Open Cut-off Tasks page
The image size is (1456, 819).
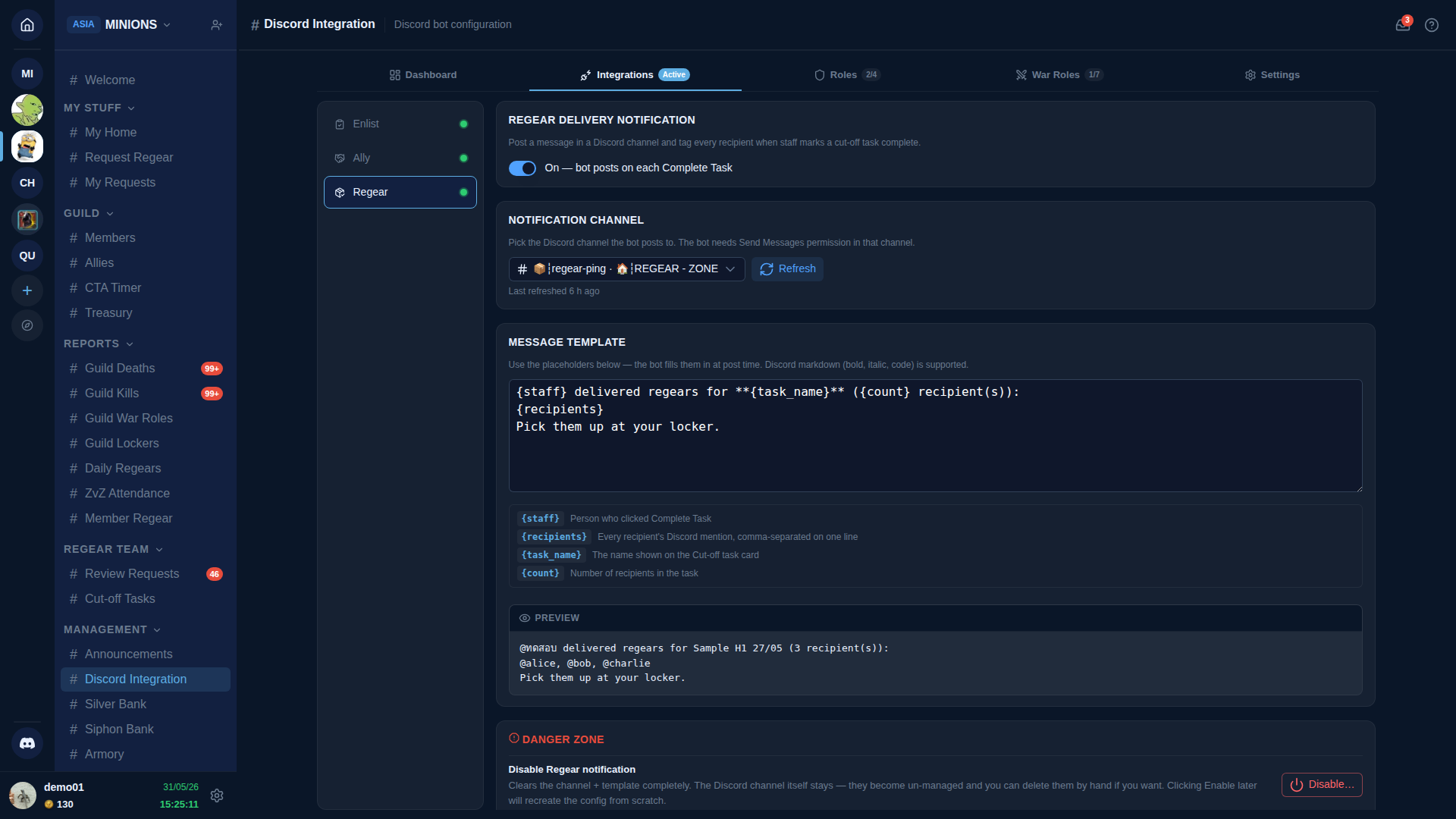tap(146, 599)
